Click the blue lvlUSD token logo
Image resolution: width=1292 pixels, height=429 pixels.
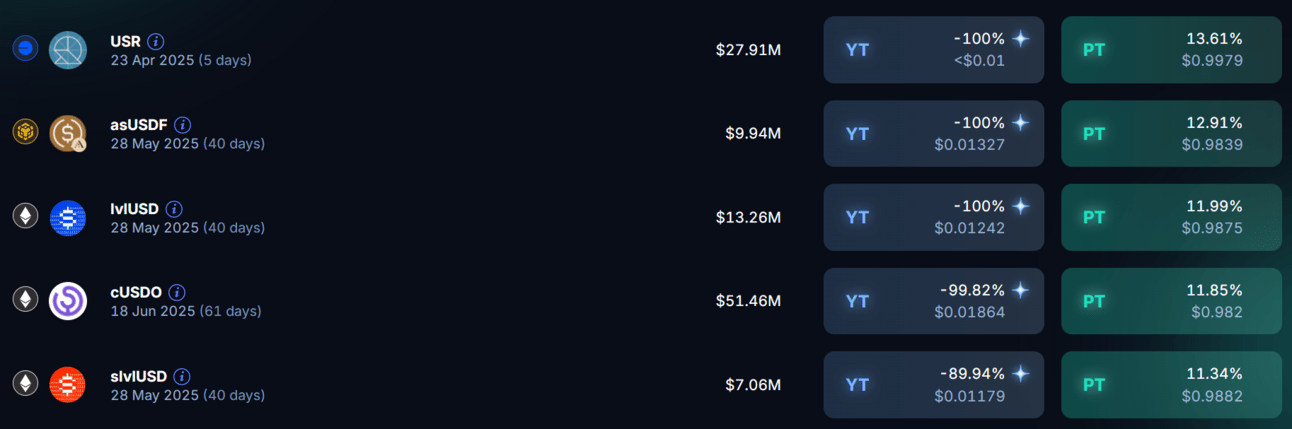pos(68,217)
